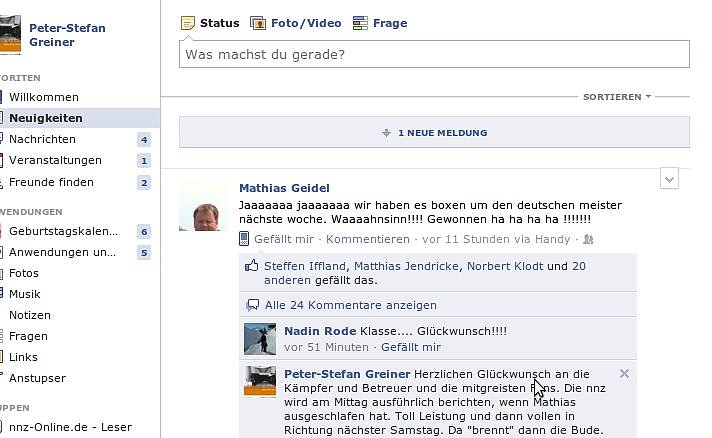Click the Geburtstagskalender app icon
This screenshot has height=438, width=712.
click(3, 232)
